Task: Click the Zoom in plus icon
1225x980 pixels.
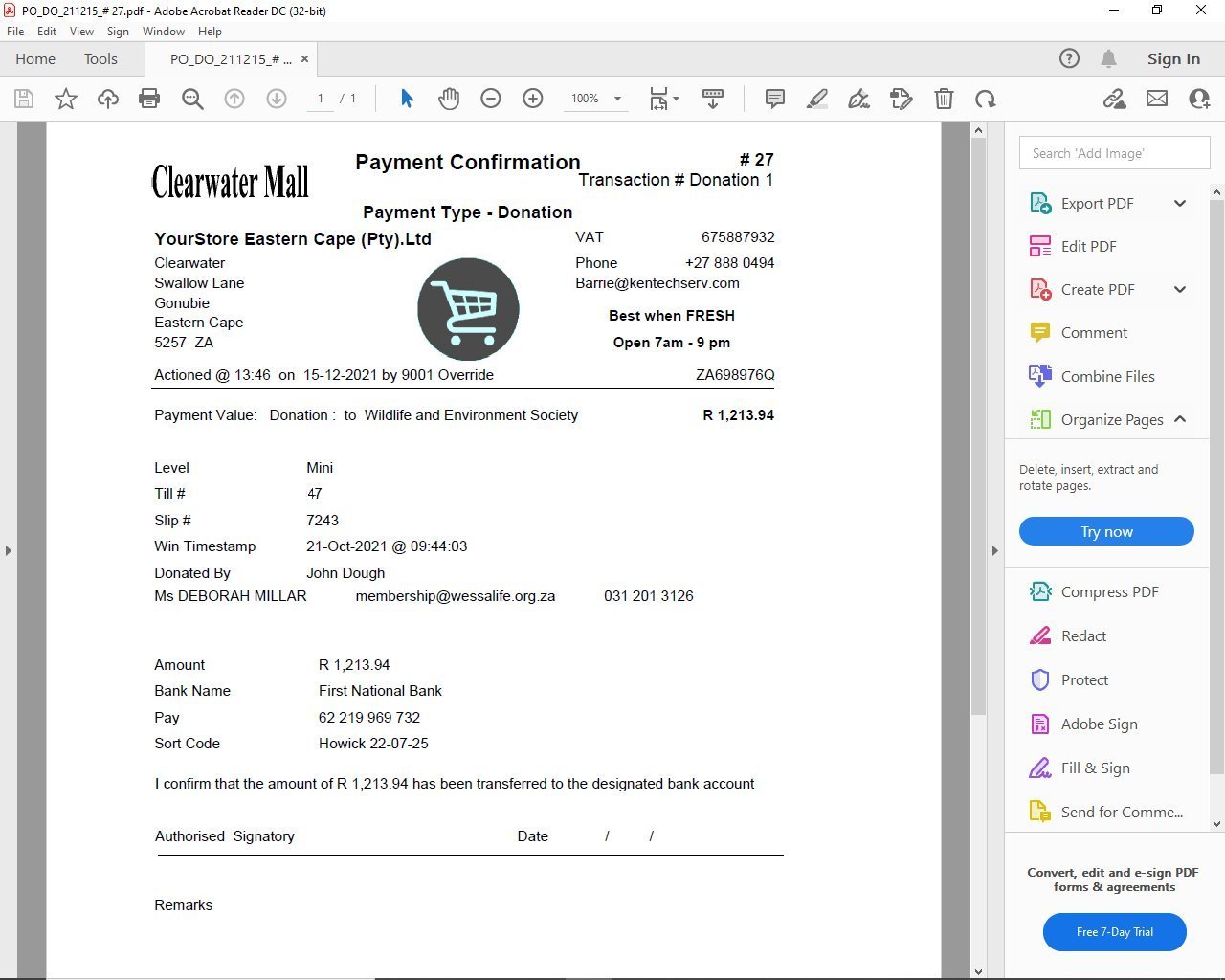Action: click(x=533, y=99)
